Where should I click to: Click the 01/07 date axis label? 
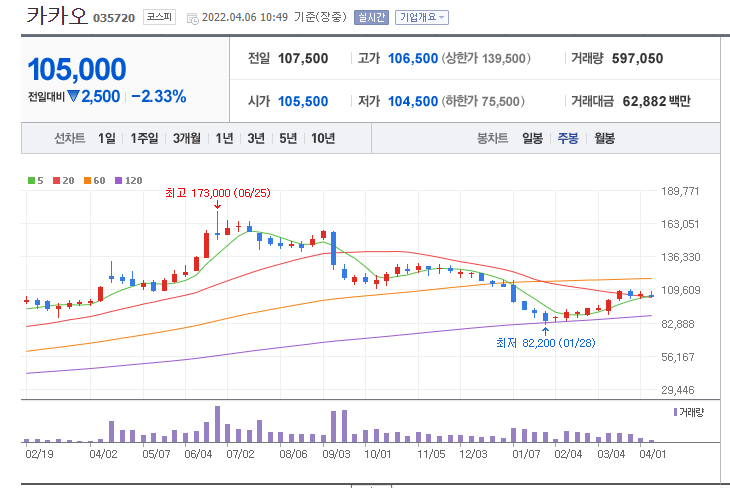(526, 454)
